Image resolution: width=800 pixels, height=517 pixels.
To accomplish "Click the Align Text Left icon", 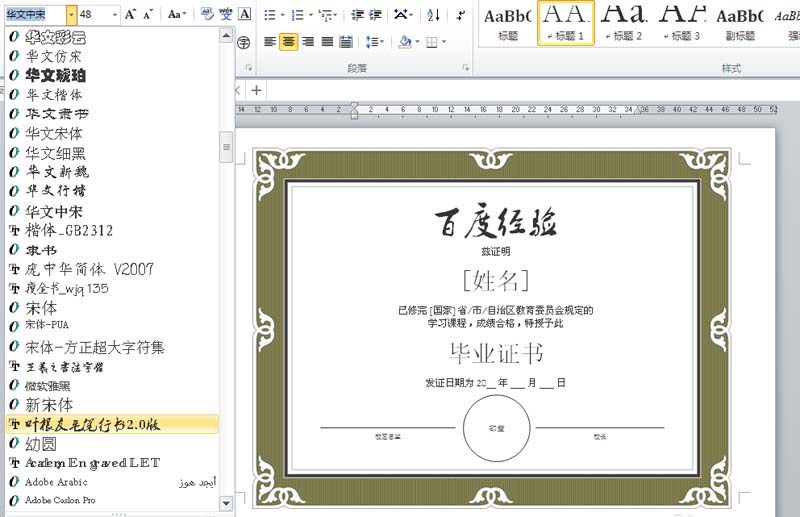I will (270, 42).
